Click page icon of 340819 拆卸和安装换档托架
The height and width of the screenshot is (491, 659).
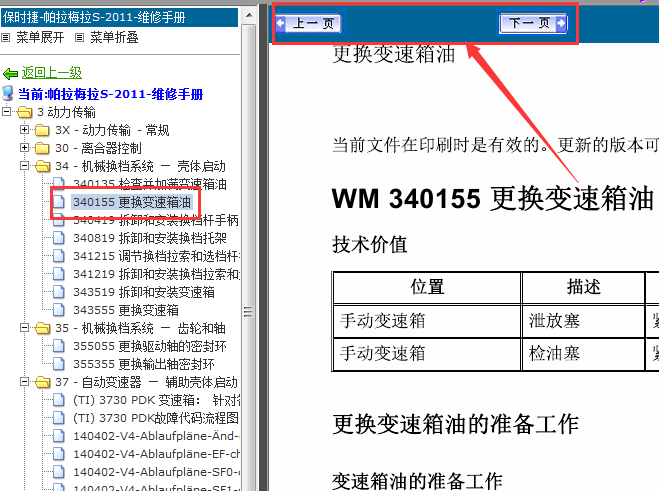click(59, 238)
